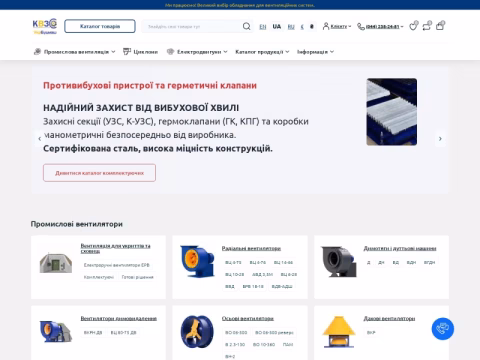Click the KVZ company logo
Screen dimensions: 480x360
[45, 26]
